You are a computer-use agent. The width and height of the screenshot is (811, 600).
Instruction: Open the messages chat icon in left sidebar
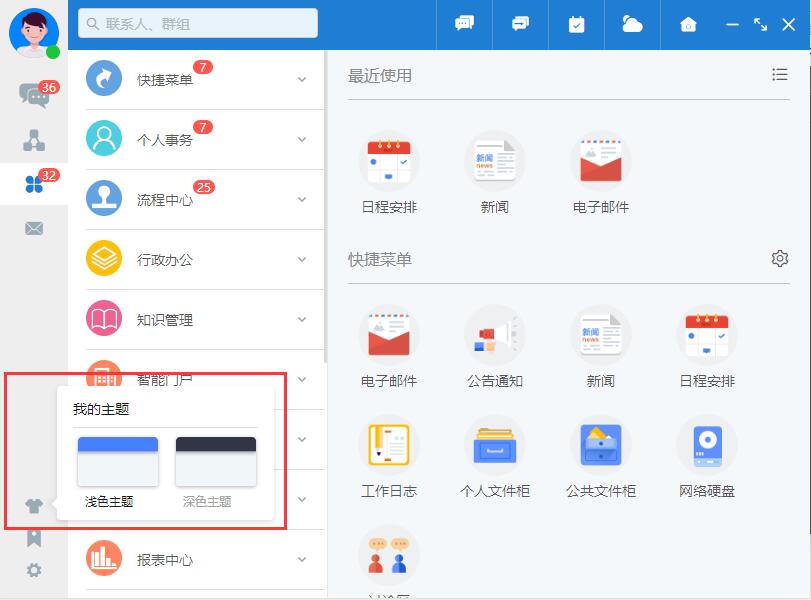34,95
